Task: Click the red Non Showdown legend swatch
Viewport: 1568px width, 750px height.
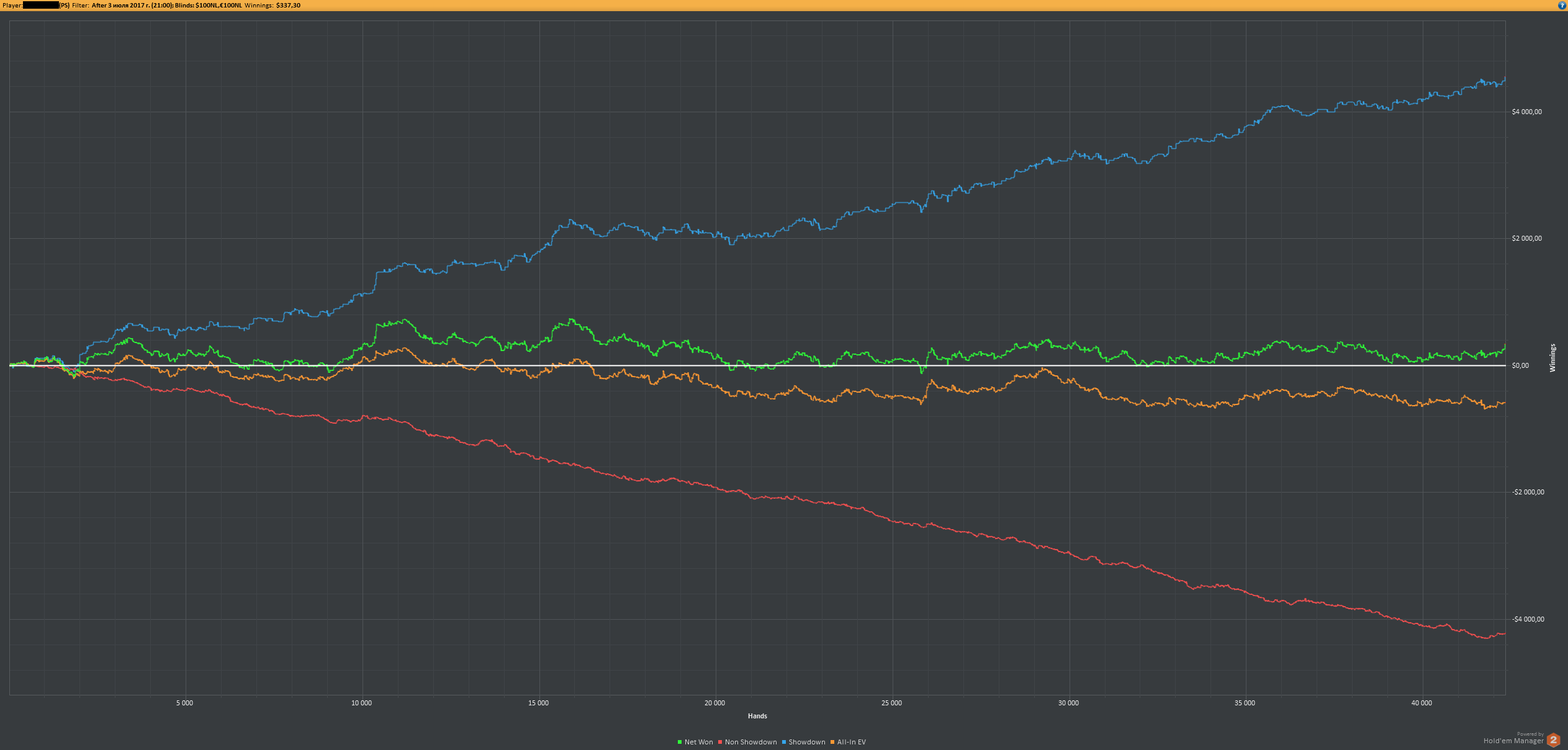Action: 720,742
